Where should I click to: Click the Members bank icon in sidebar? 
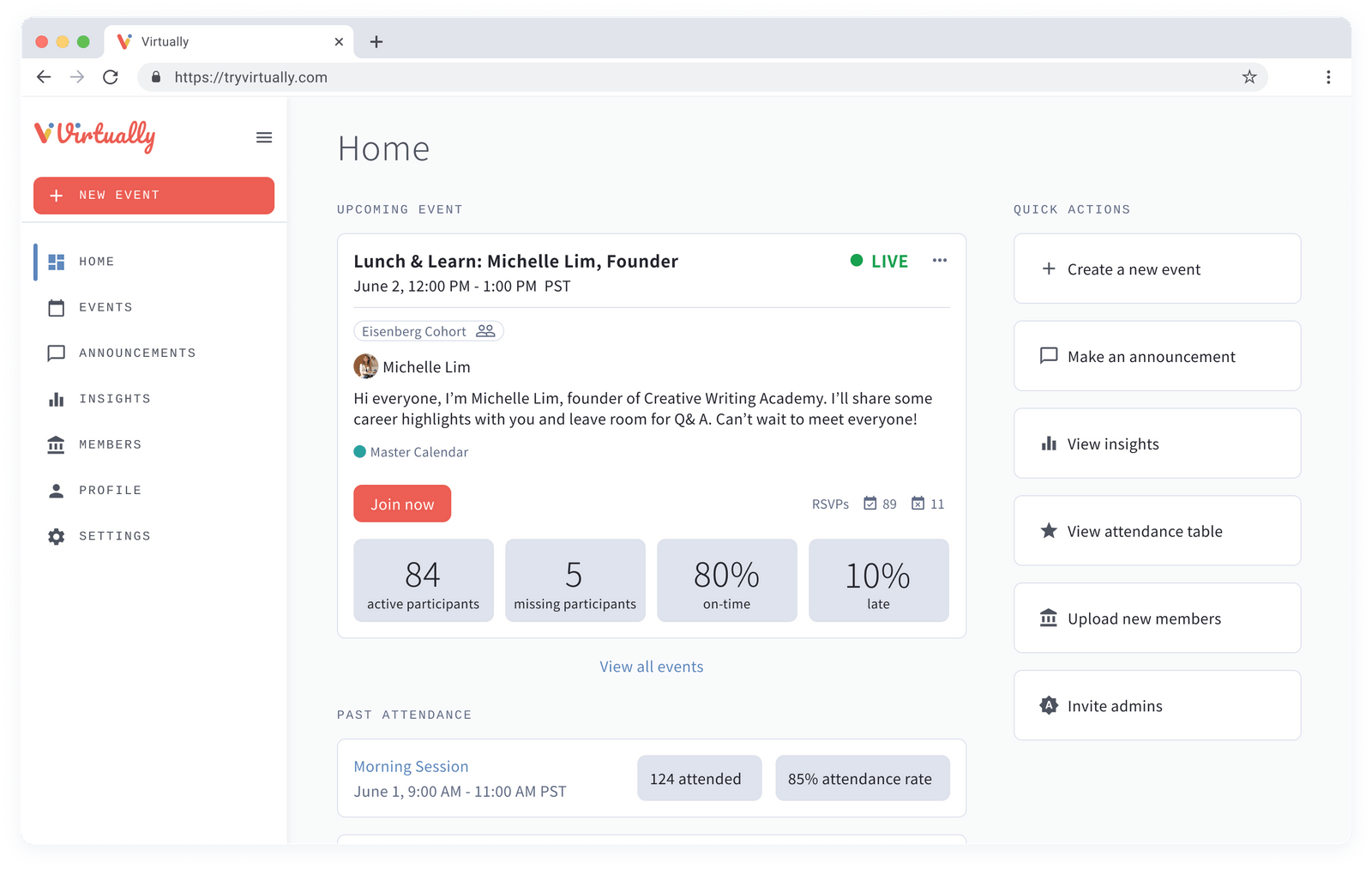(57, 444)
